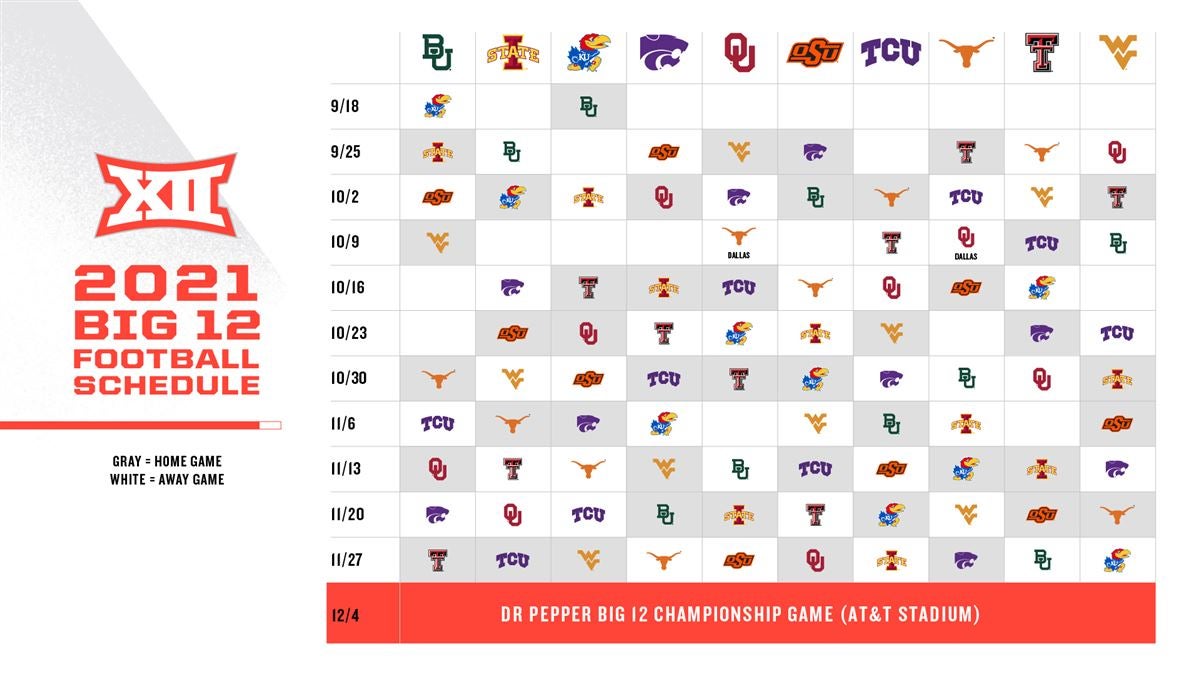Click the Texas Longhorn logo in the header row
This screenshot has height=675, width=1200.
click(966, 52)
